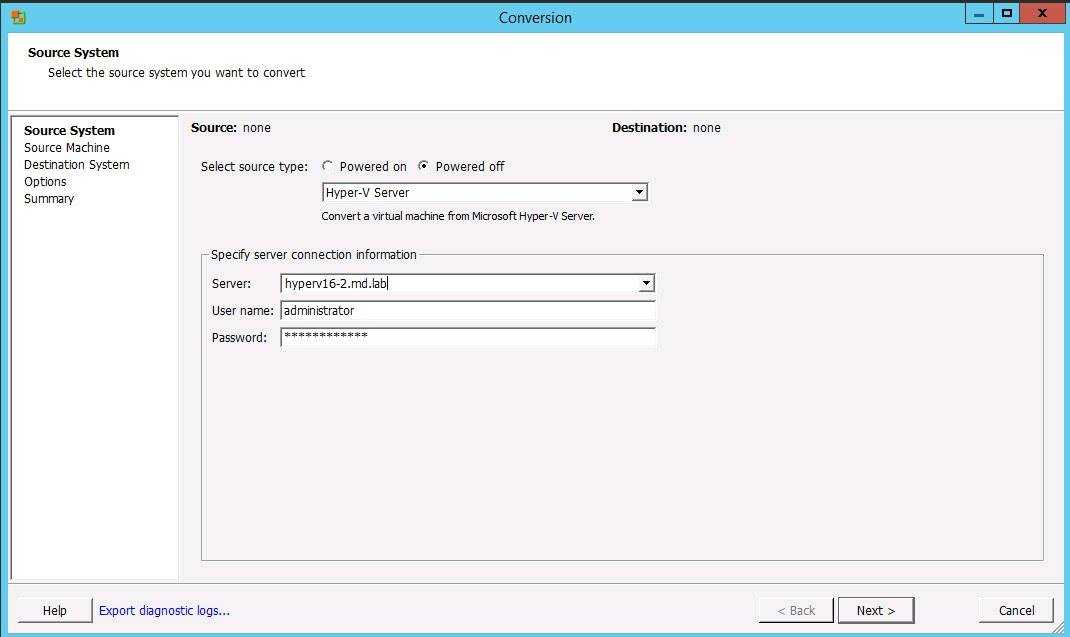
Task: Open the Options step in sidebar
Action: [45, 182]
